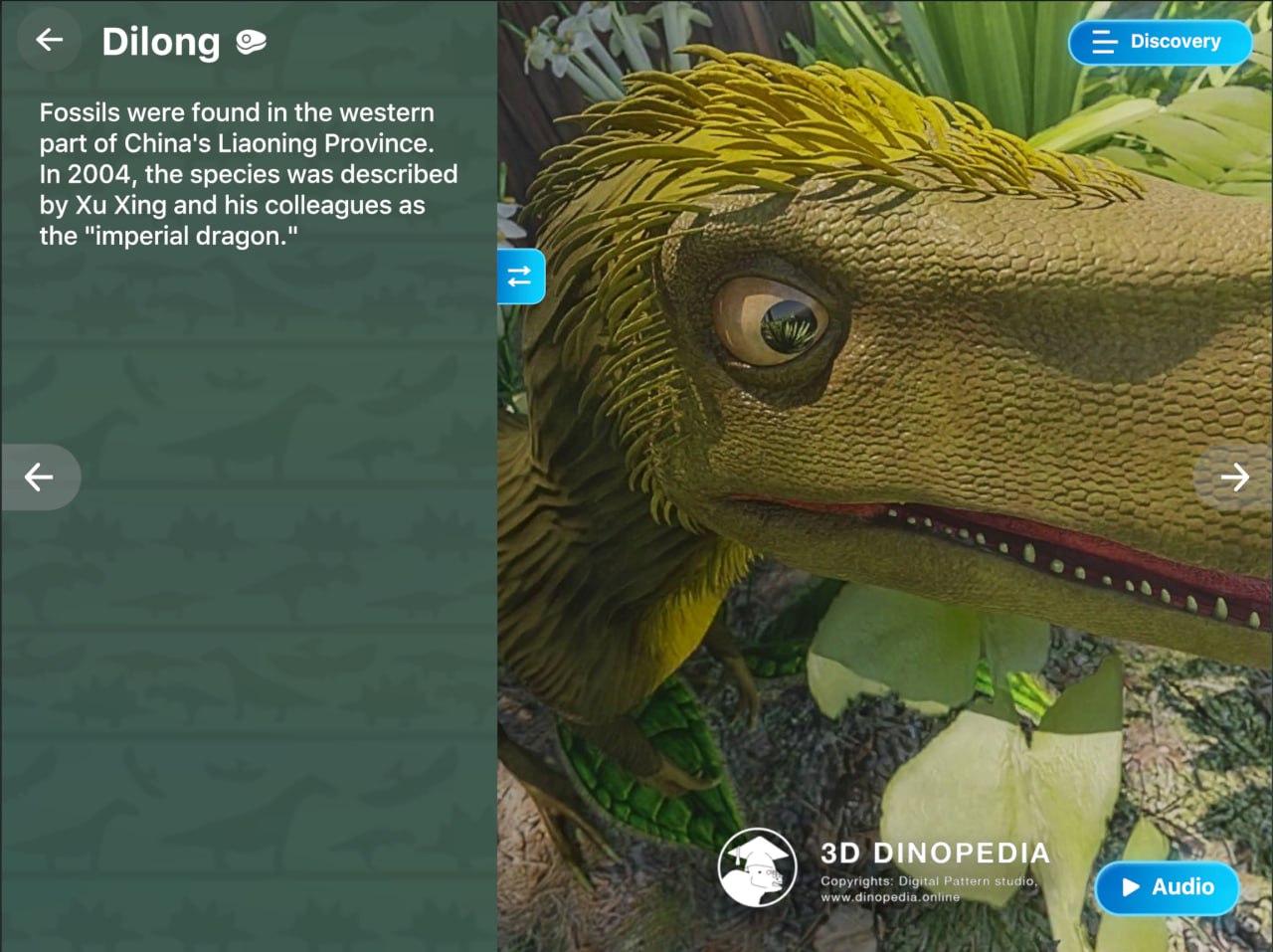The width and height of the screenshot is (1273, 952).
Task: Advance to next page with right arrow
Action: (1234, 477)
